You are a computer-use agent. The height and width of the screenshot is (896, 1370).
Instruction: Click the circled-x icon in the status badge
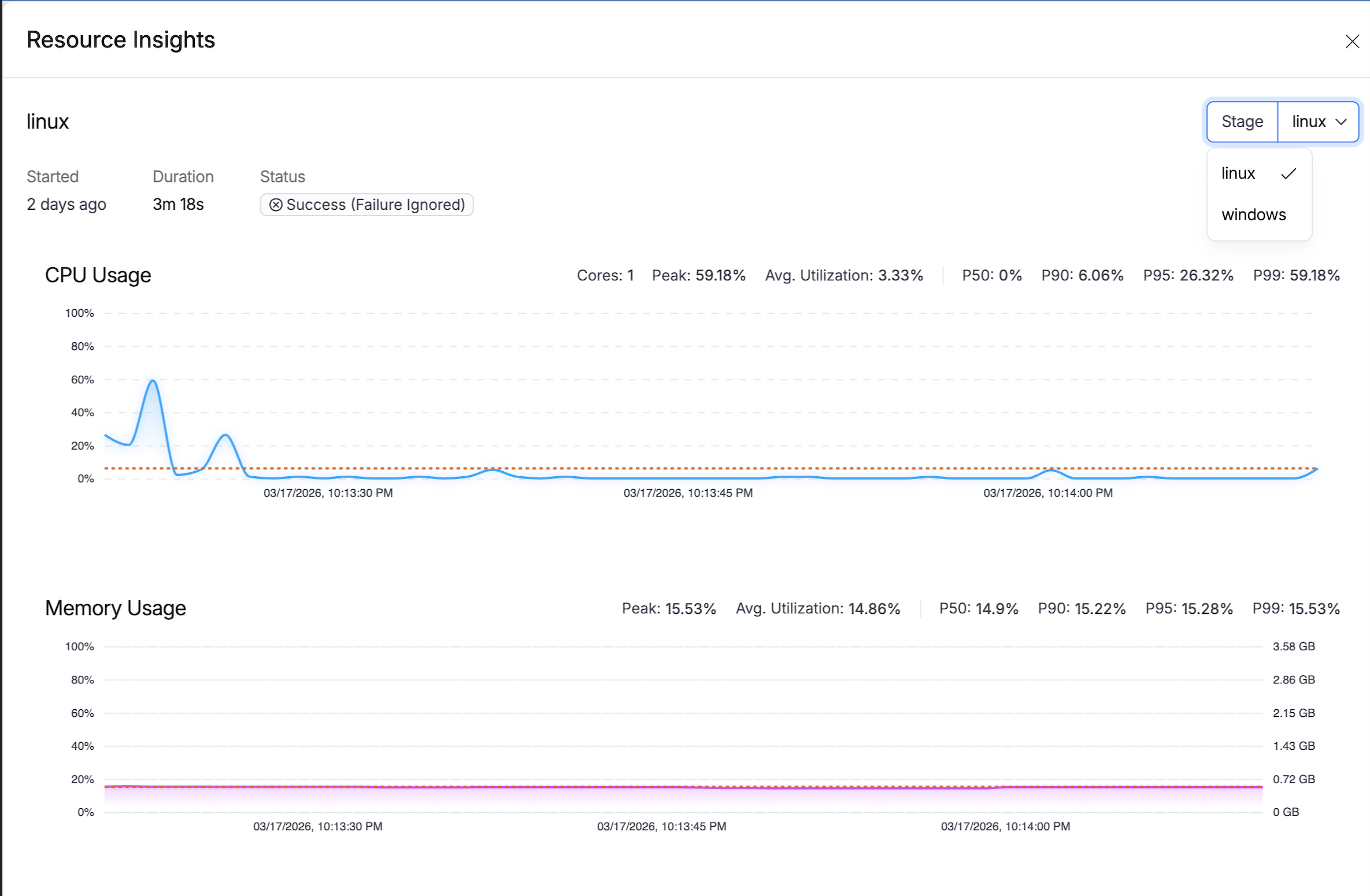pyautogui.click(x=276, y=205)
